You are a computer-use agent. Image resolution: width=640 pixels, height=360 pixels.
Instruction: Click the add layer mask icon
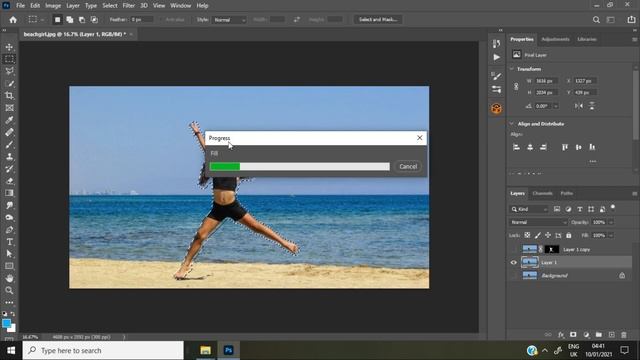click(573, 335)
